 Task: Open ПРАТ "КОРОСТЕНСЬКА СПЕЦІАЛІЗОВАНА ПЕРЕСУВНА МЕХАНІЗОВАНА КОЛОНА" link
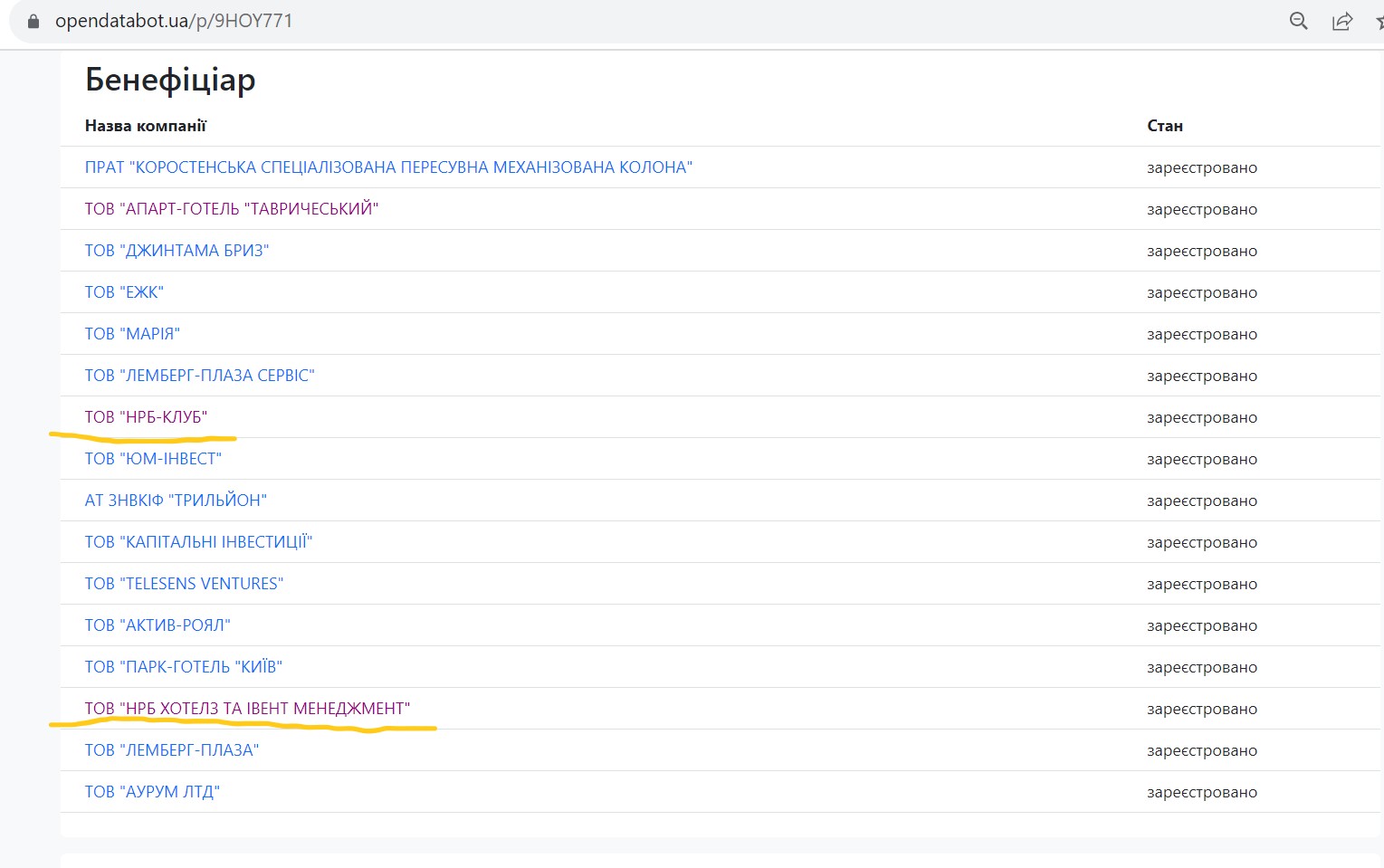tap(388, 167)
